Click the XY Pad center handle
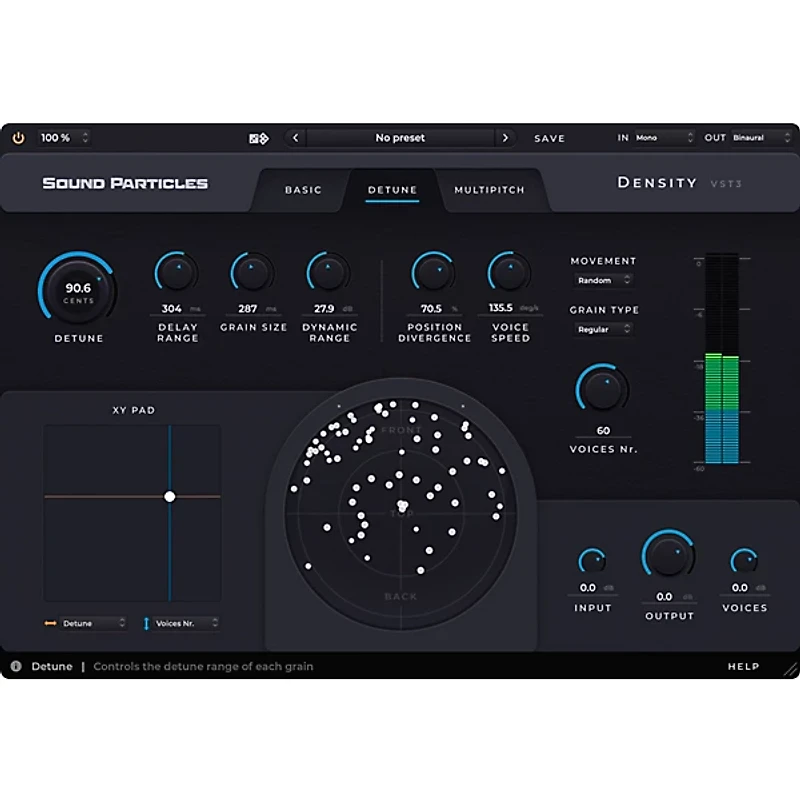This screenshot has height=801, width=800. point(171,496)
